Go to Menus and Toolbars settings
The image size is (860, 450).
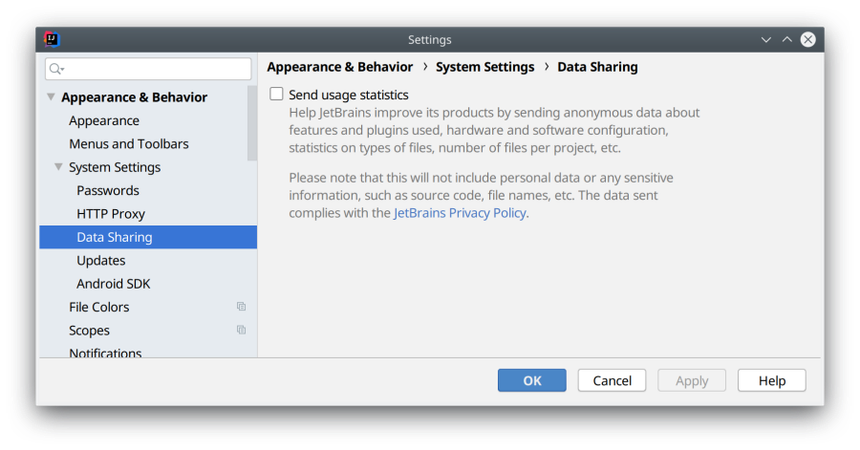(129, 144)
